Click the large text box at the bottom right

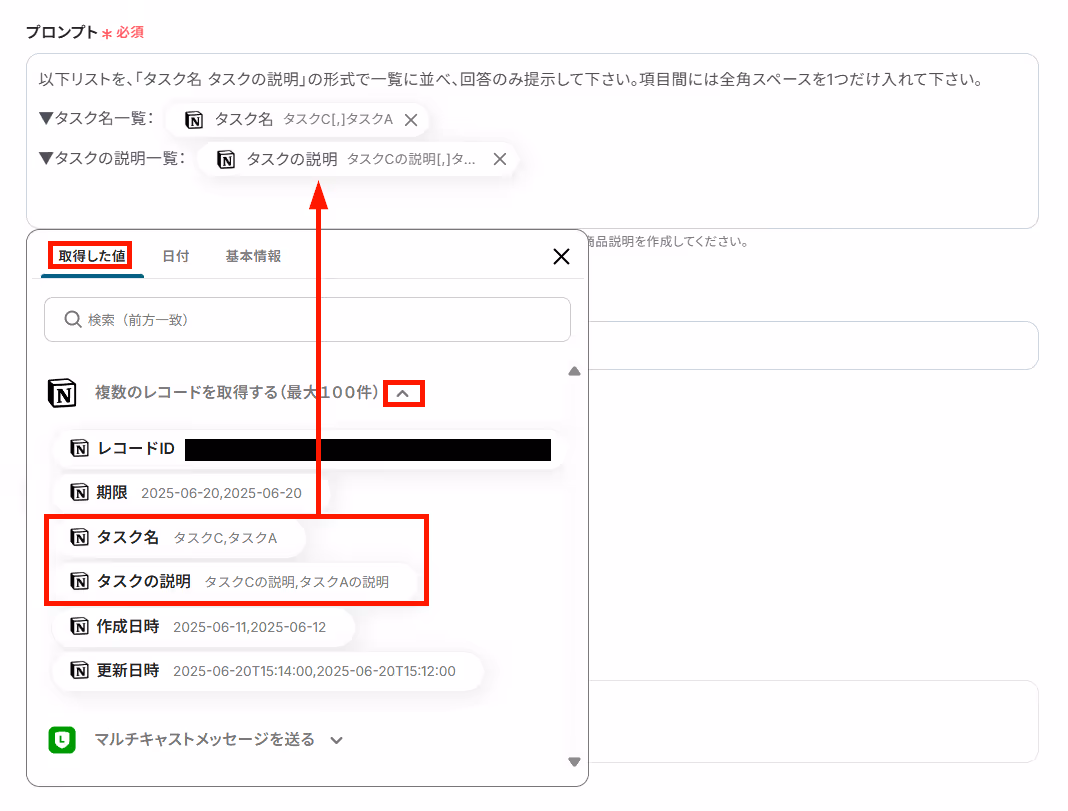pyautogui.click(x=813, y=722)
